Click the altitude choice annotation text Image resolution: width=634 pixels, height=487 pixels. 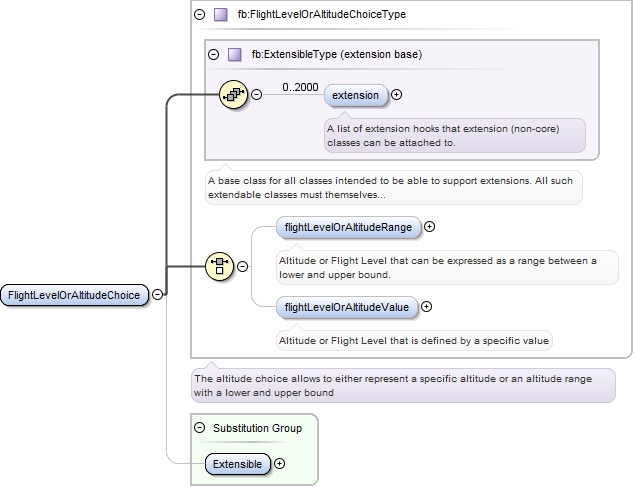(400, 385)
